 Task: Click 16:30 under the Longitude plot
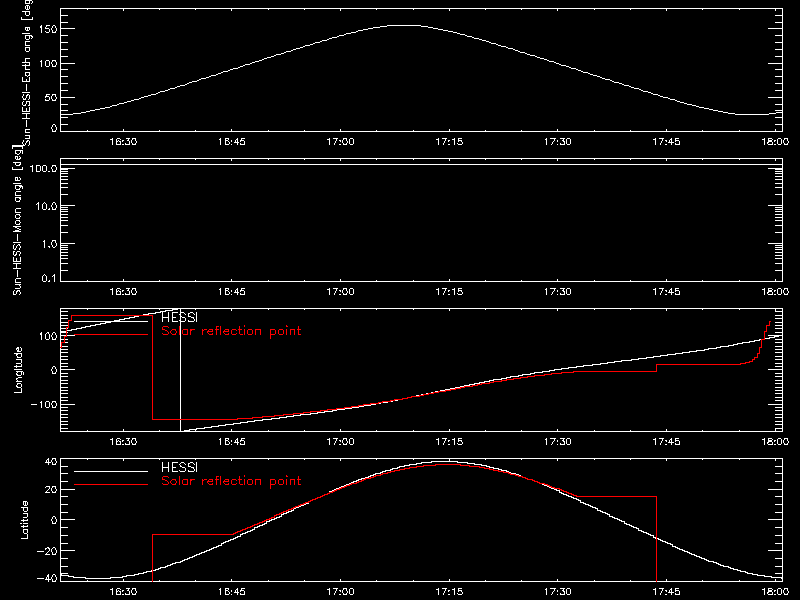pos(123,441)
